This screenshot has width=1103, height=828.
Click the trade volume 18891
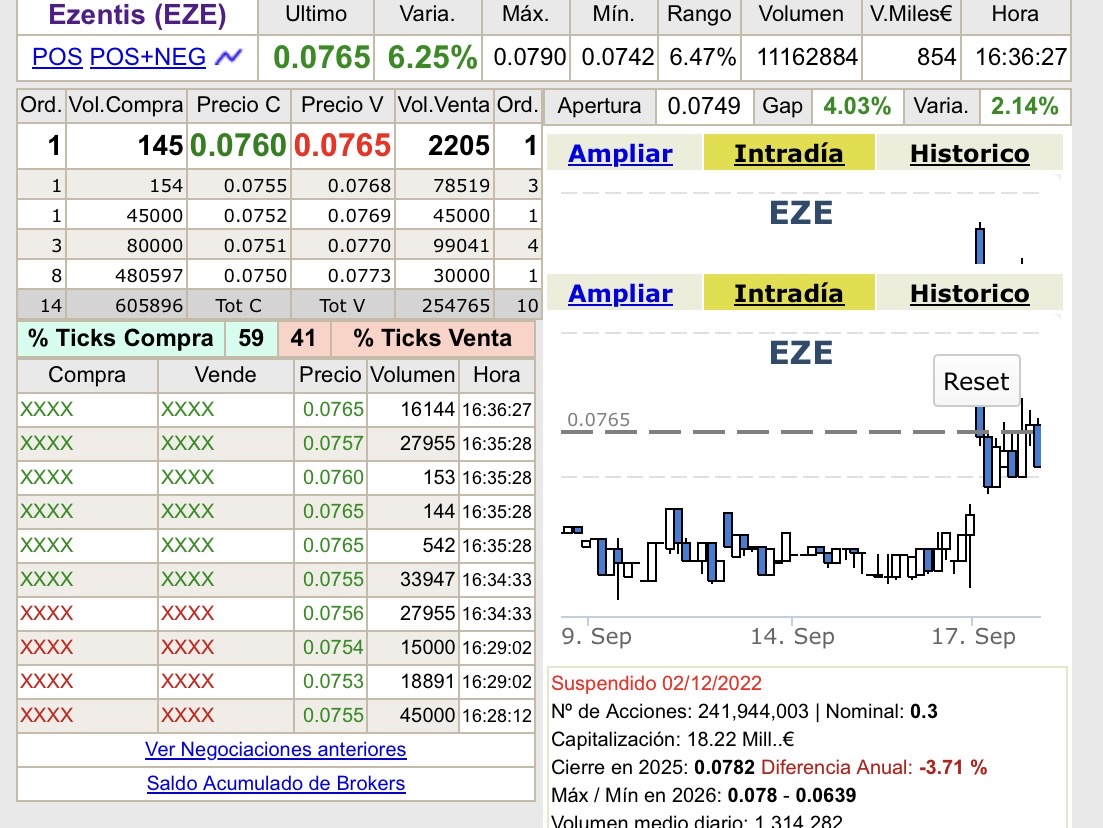point(428,681)
